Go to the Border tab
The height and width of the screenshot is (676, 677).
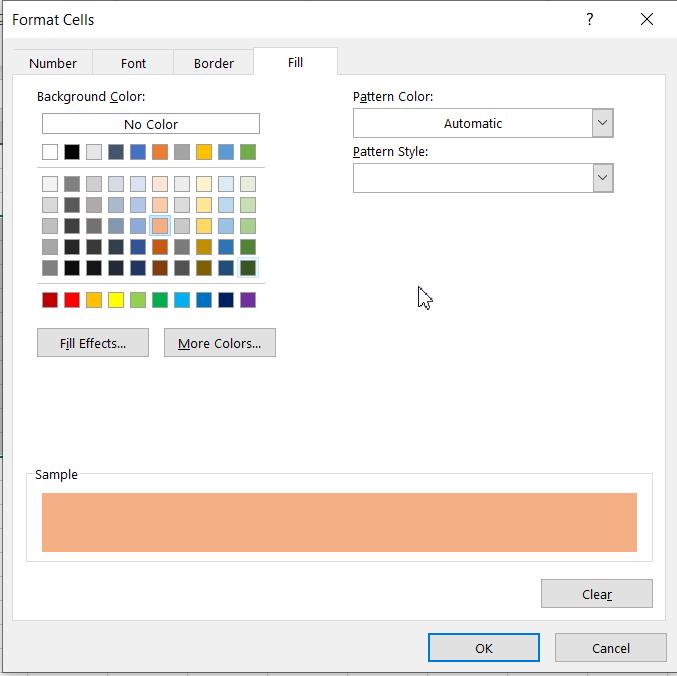coord(214,63)
